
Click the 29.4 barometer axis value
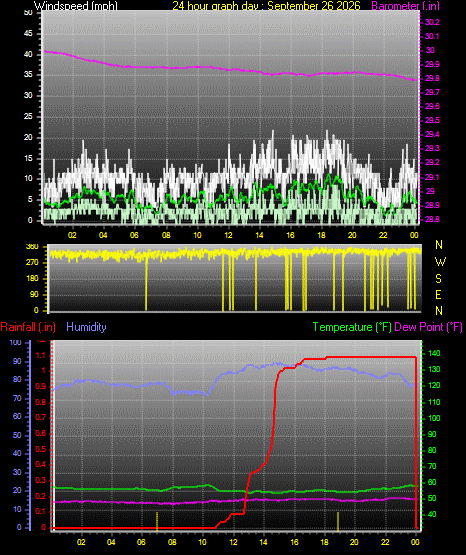click(x=432, y=134)
